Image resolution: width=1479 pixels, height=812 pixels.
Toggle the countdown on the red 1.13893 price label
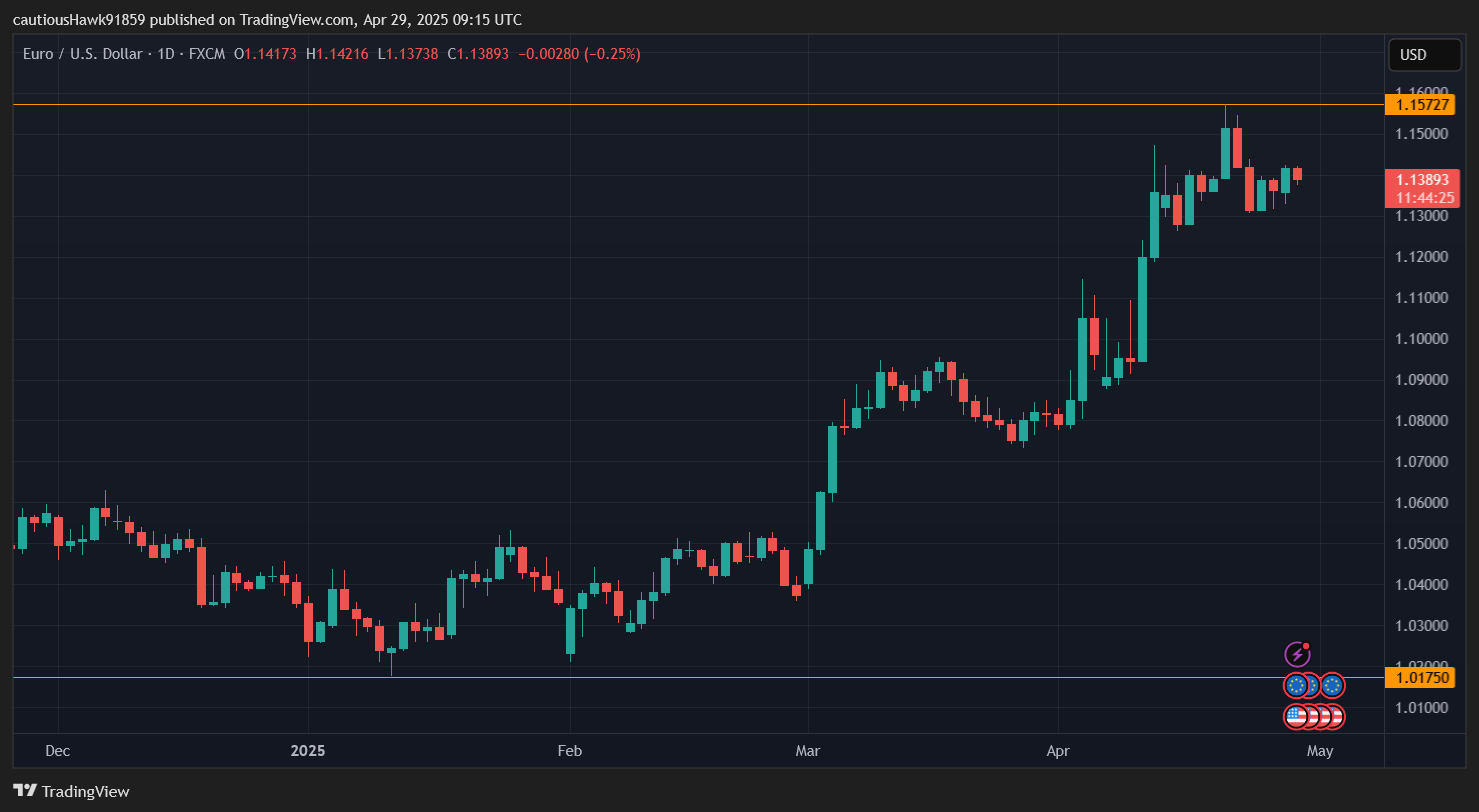1423,189
